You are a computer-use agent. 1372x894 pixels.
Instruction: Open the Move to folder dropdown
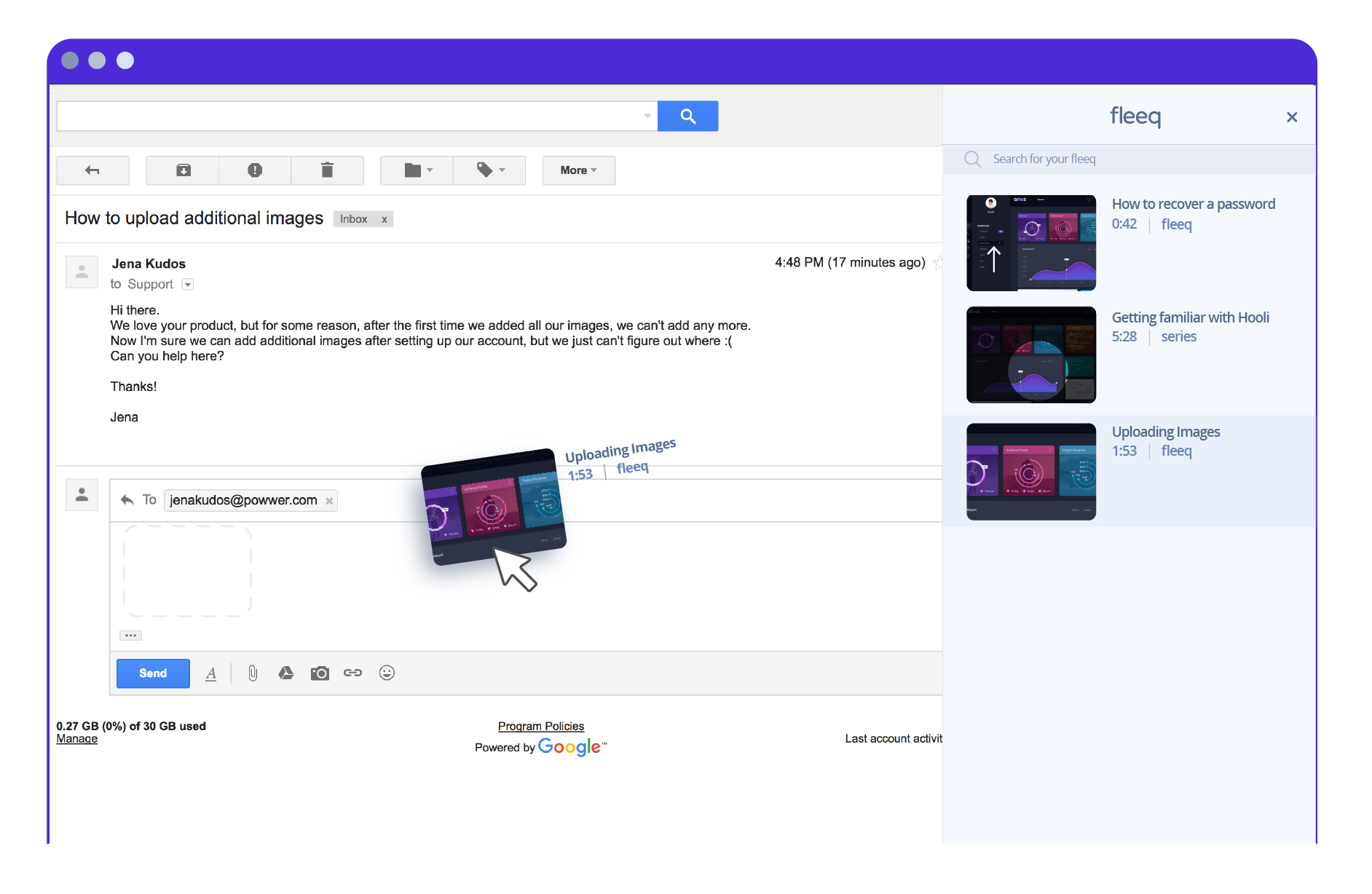coord(417,170)
